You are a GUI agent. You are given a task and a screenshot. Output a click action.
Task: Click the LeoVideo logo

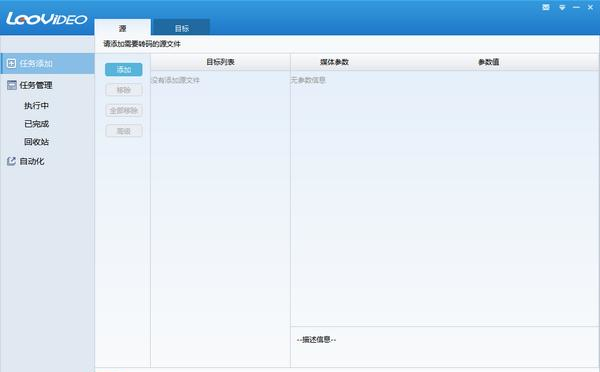[47, 18]
